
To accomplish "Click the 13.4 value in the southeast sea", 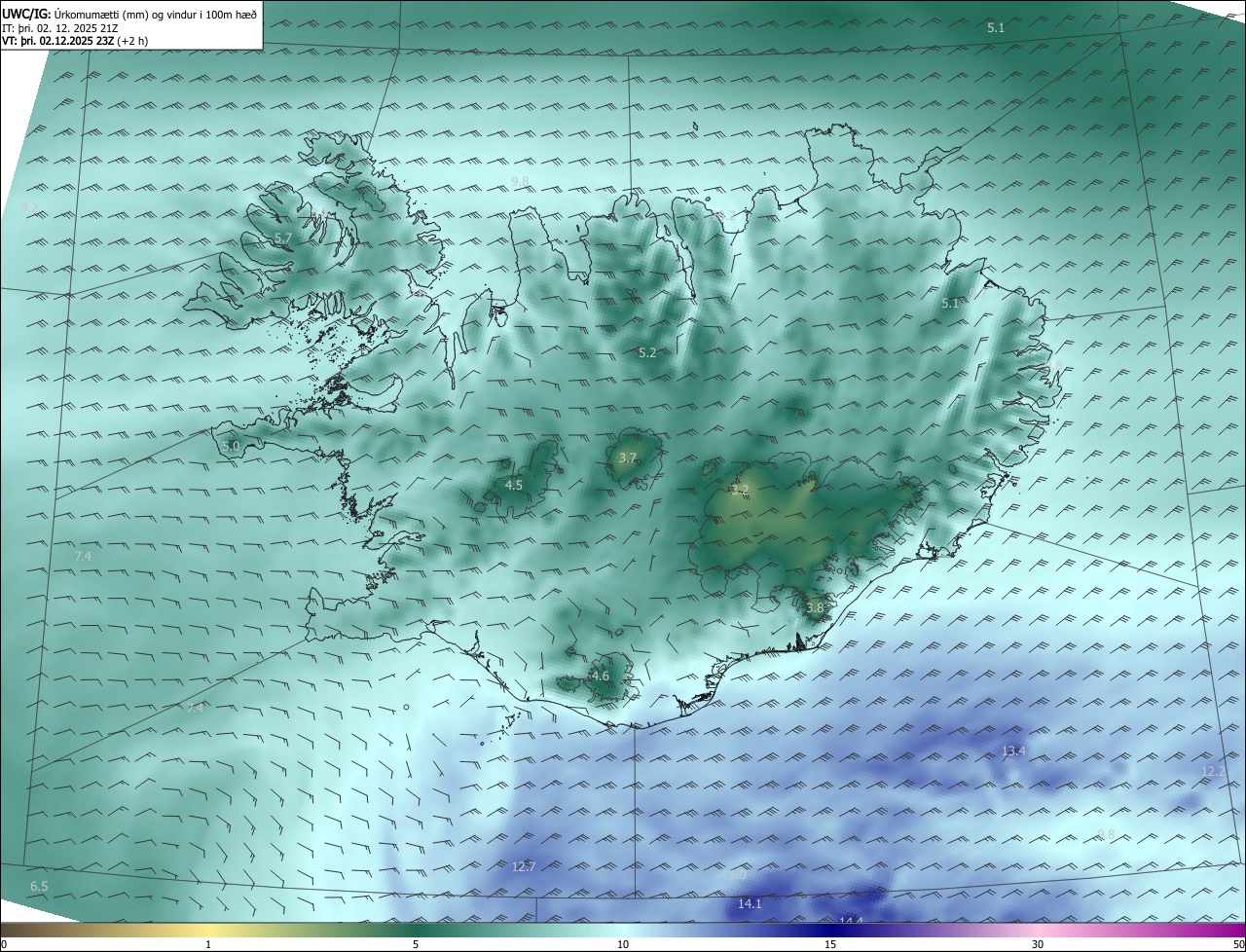I will point(1014,751).
